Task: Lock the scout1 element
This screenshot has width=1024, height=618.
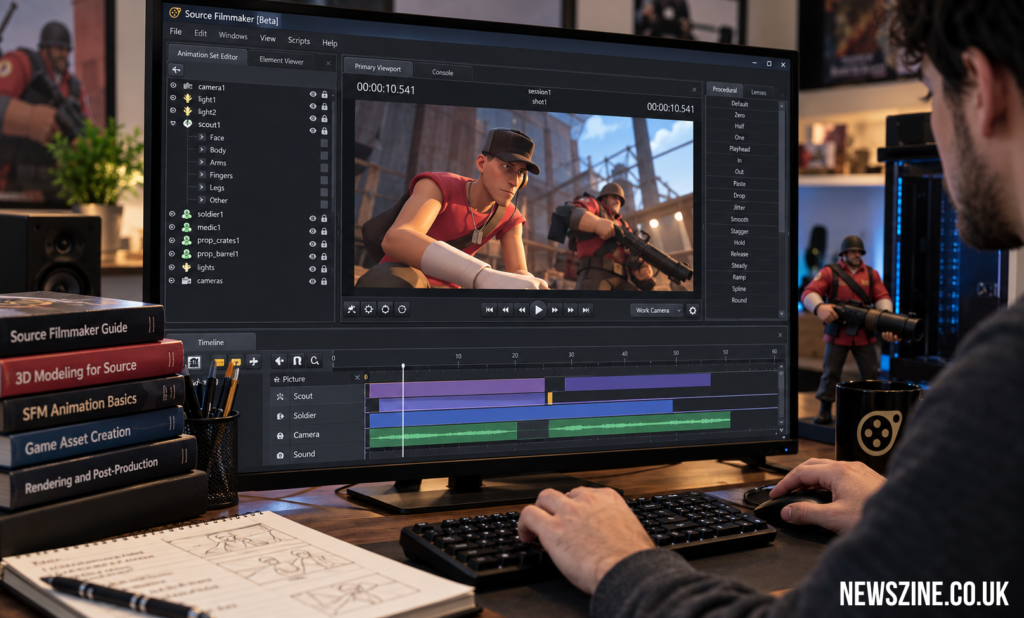Action: pyautogui.click(x=325, y=131)
